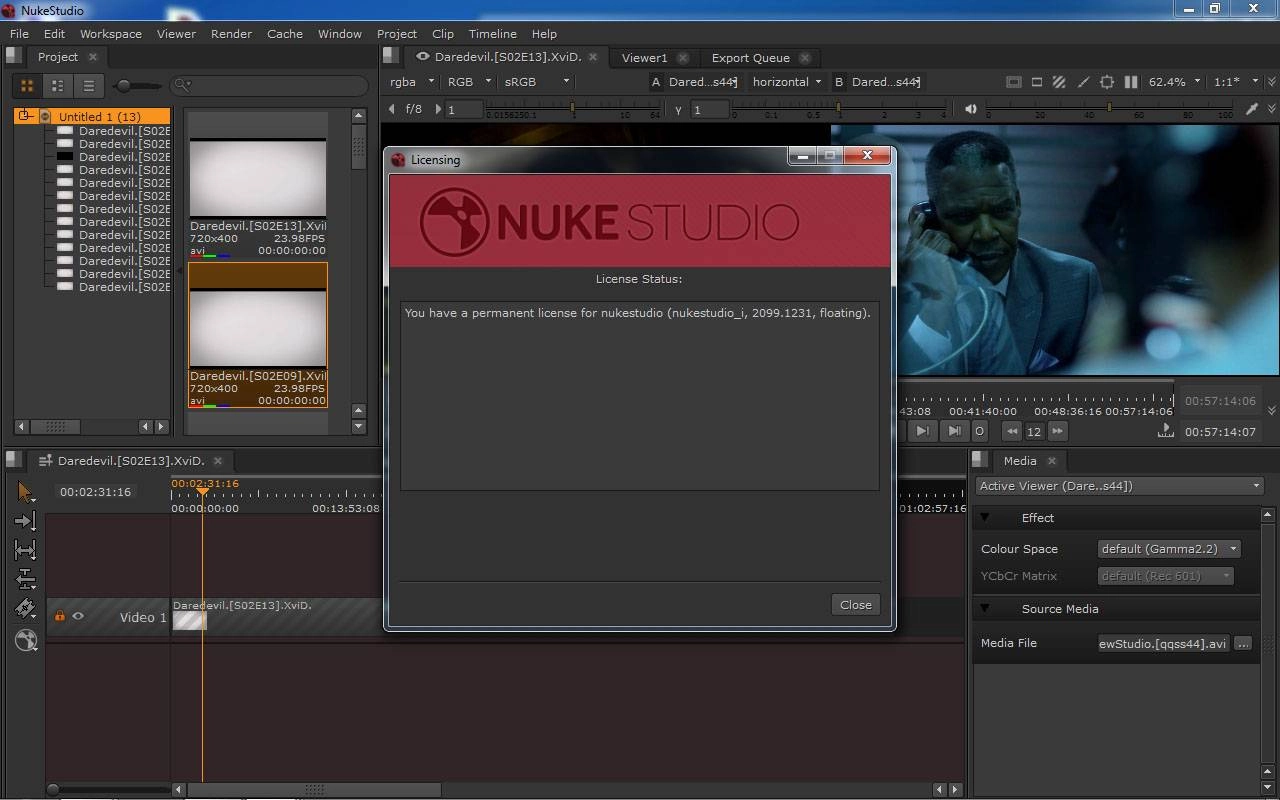Open the File menu
The width and height of the screenshot is (1280, 800).
tap(19, 33)
